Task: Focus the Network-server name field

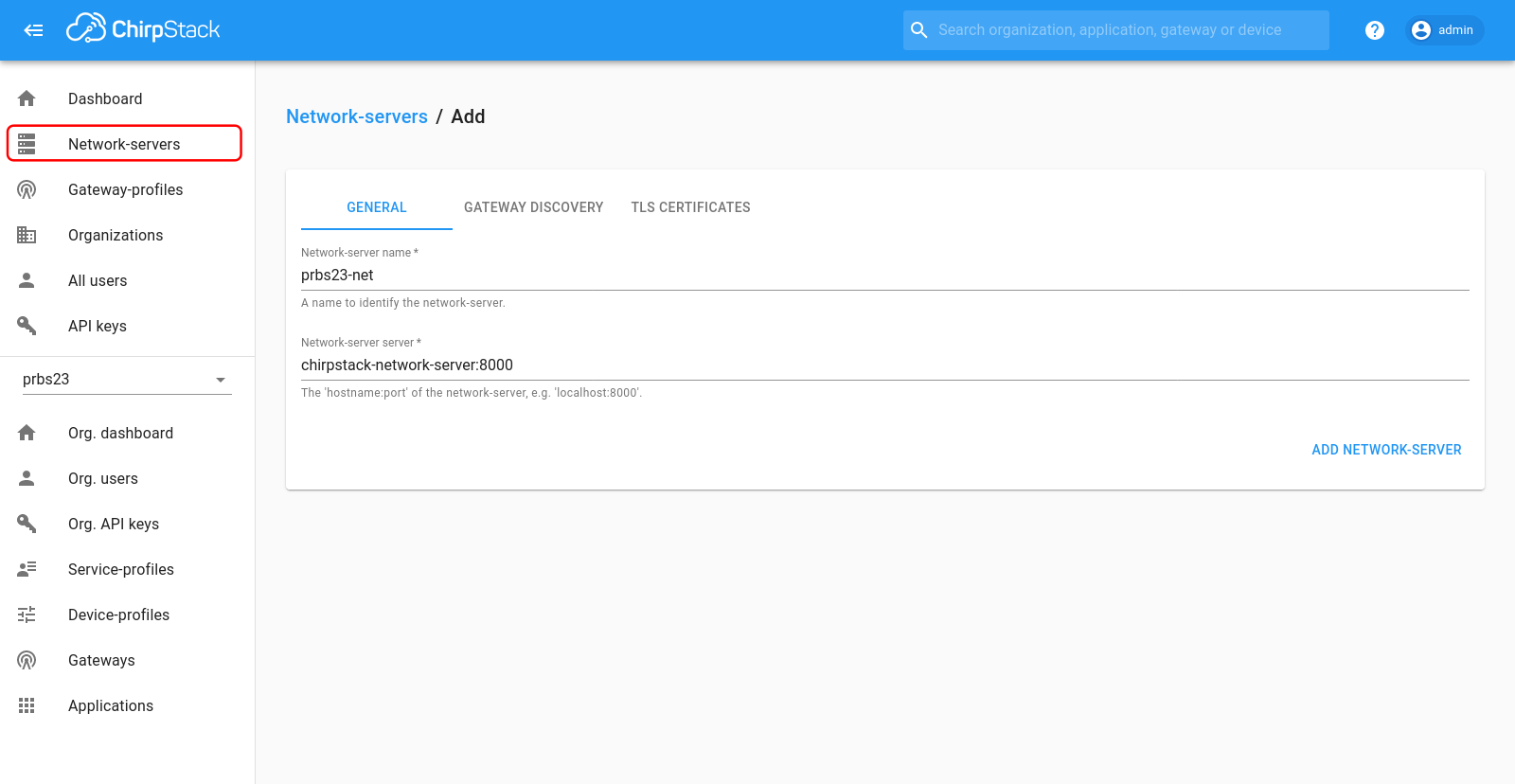Action: coord(885,276)
